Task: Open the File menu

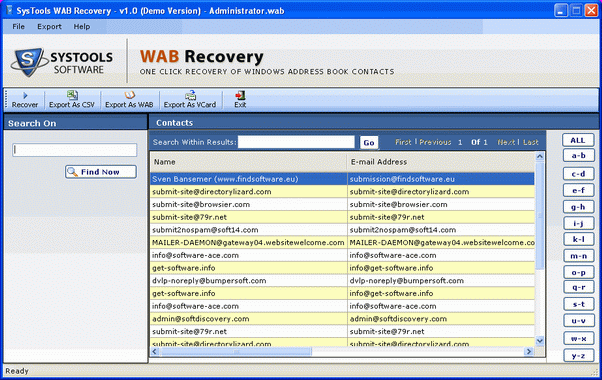Action: pyautogui.click(x=18, y=26)
